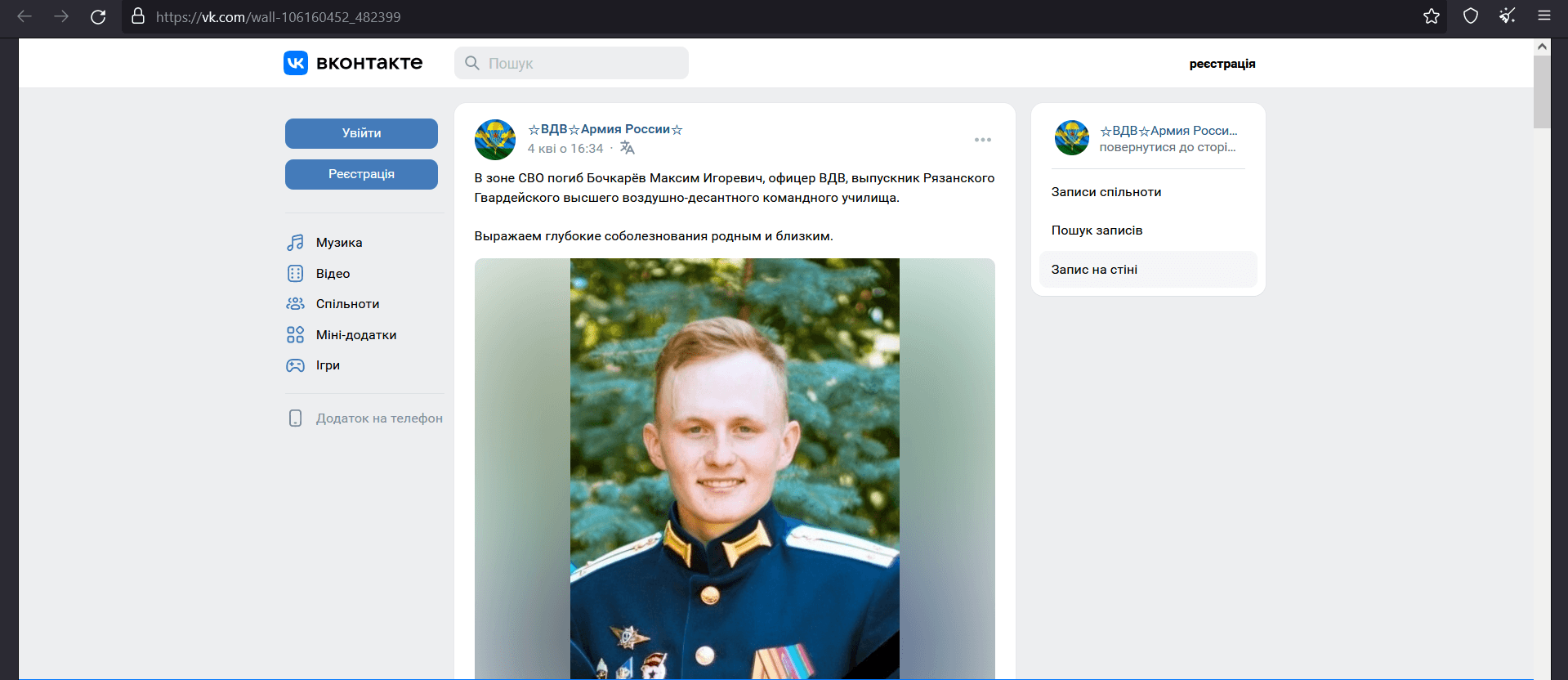Click the Реєстрація button in sidebar

point(361,174)
